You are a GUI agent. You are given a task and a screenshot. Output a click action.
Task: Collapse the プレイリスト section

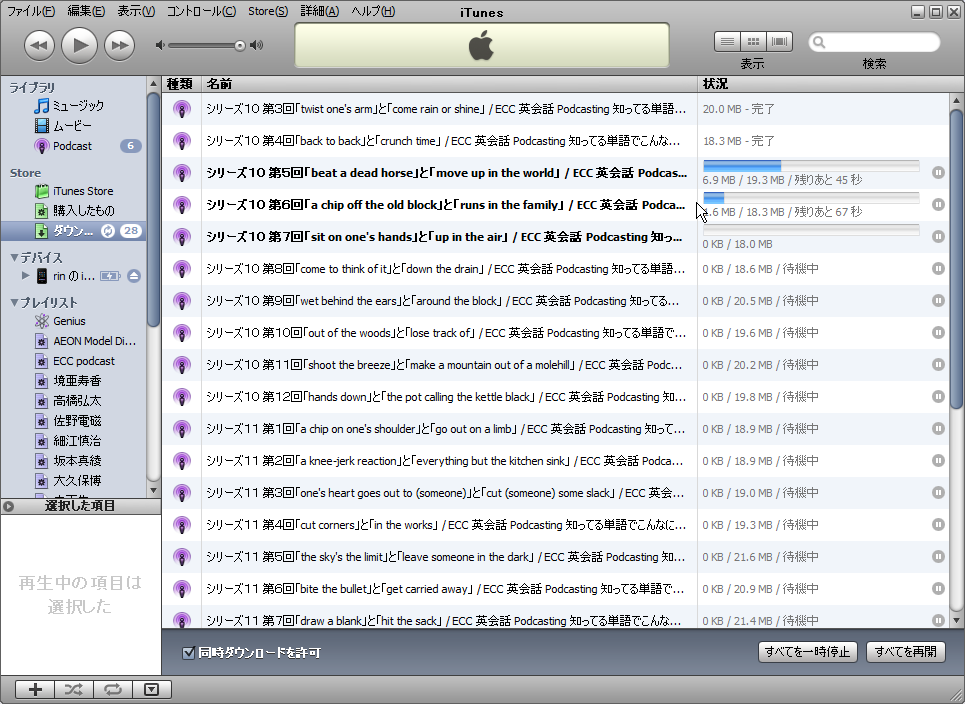pyautogui.click(x=14, y=302)
